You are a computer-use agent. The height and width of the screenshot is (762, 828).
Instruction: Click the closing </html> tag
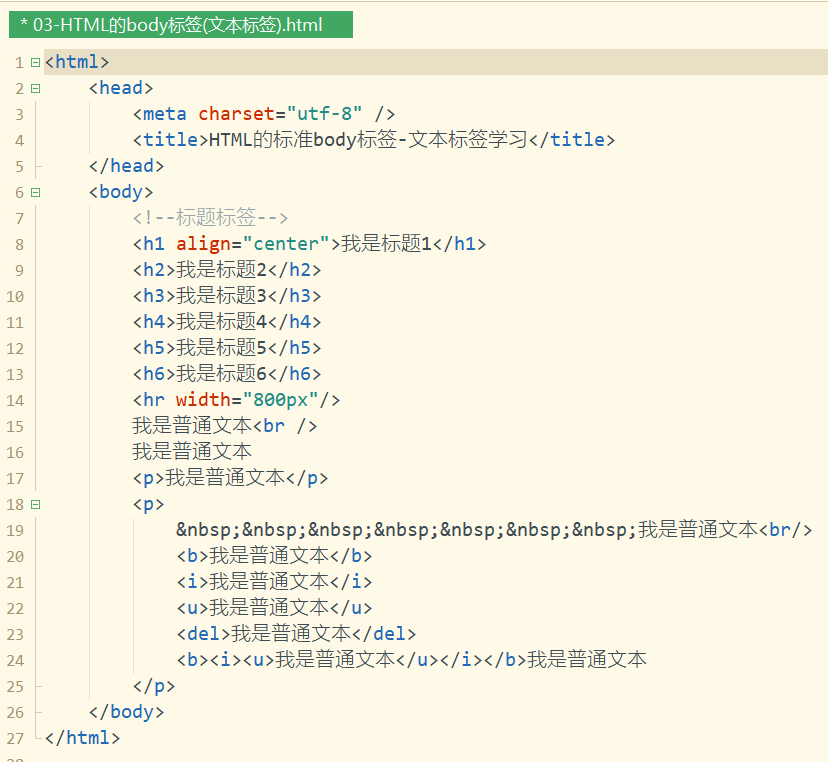(82, 737)
